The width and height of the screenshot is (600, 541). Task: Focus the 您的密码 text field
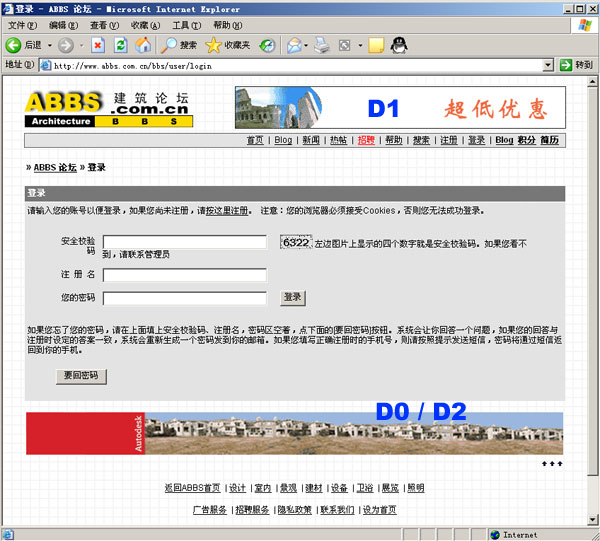184,298
